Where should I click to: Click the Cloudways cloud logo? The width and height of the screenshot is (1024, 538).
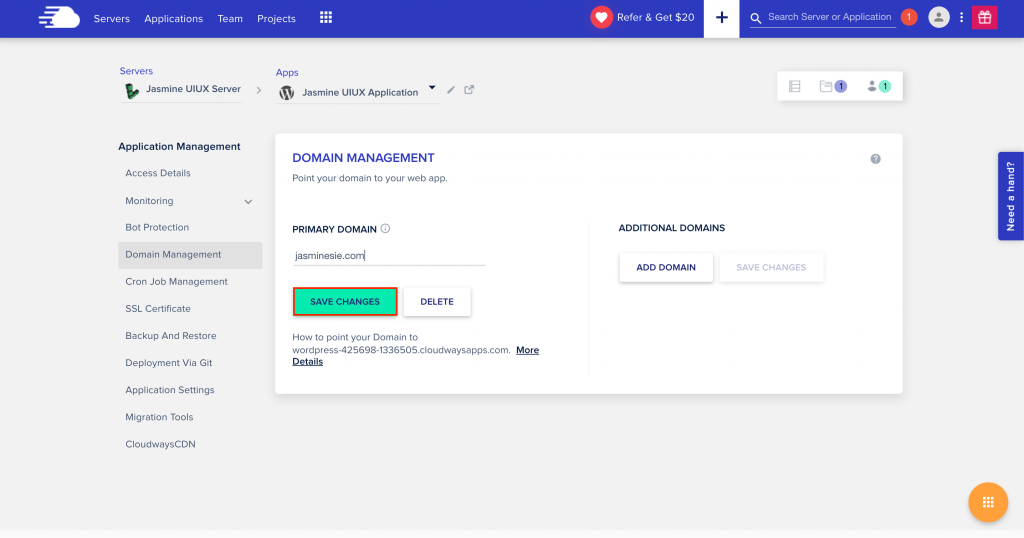(59, 18)
